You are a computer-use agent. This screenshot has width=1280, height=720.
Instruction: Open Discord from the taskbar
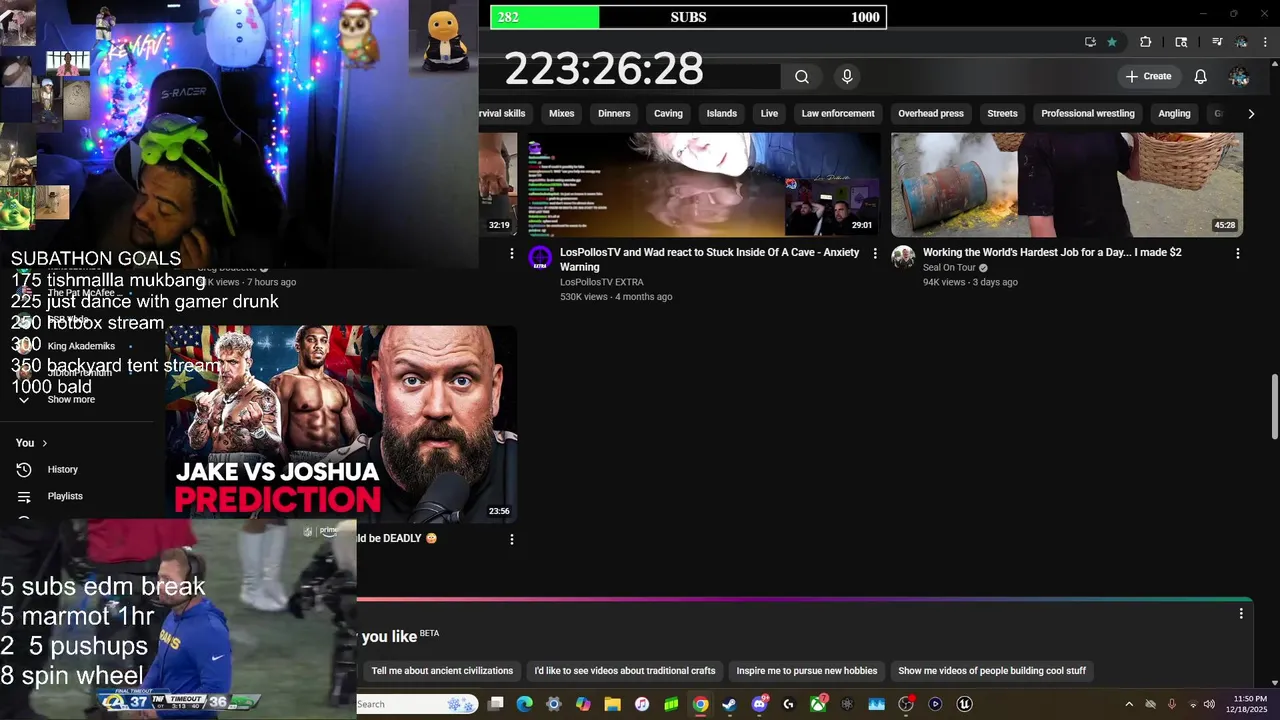click(759, 704)
